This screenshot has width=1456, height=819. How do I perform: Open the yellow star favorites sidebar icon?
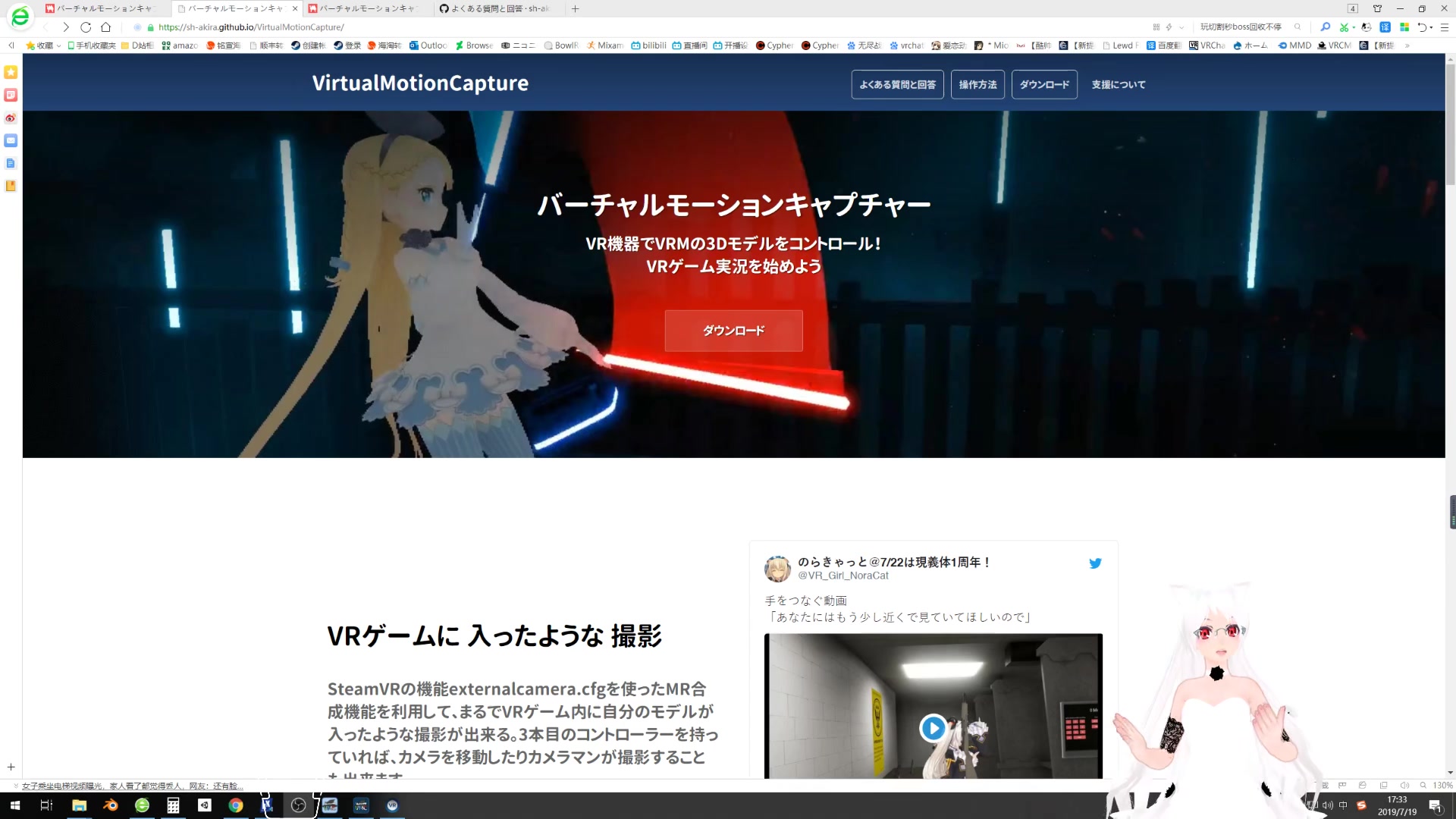click(11, 72)
